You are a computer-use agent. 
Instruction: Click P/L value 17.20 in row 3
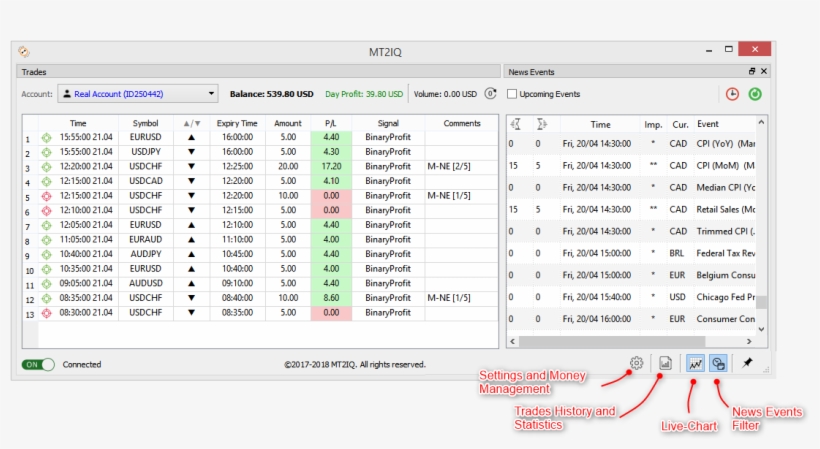331,166
